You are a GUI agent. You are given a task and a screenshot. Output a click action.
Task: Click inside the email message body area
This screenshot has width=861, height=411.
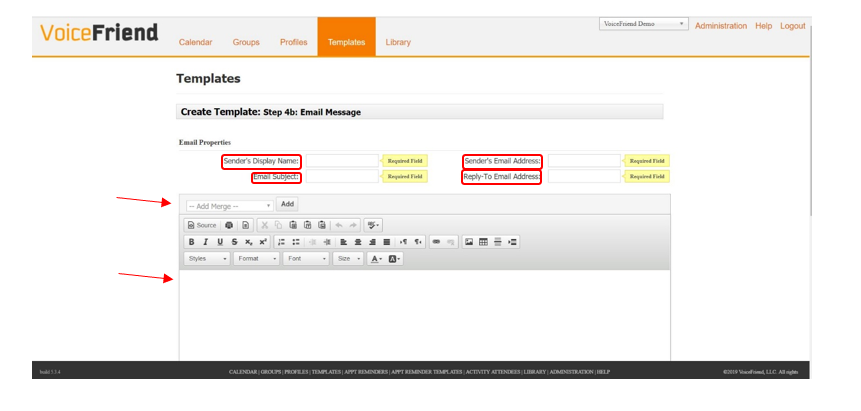[x=424, y=315]
